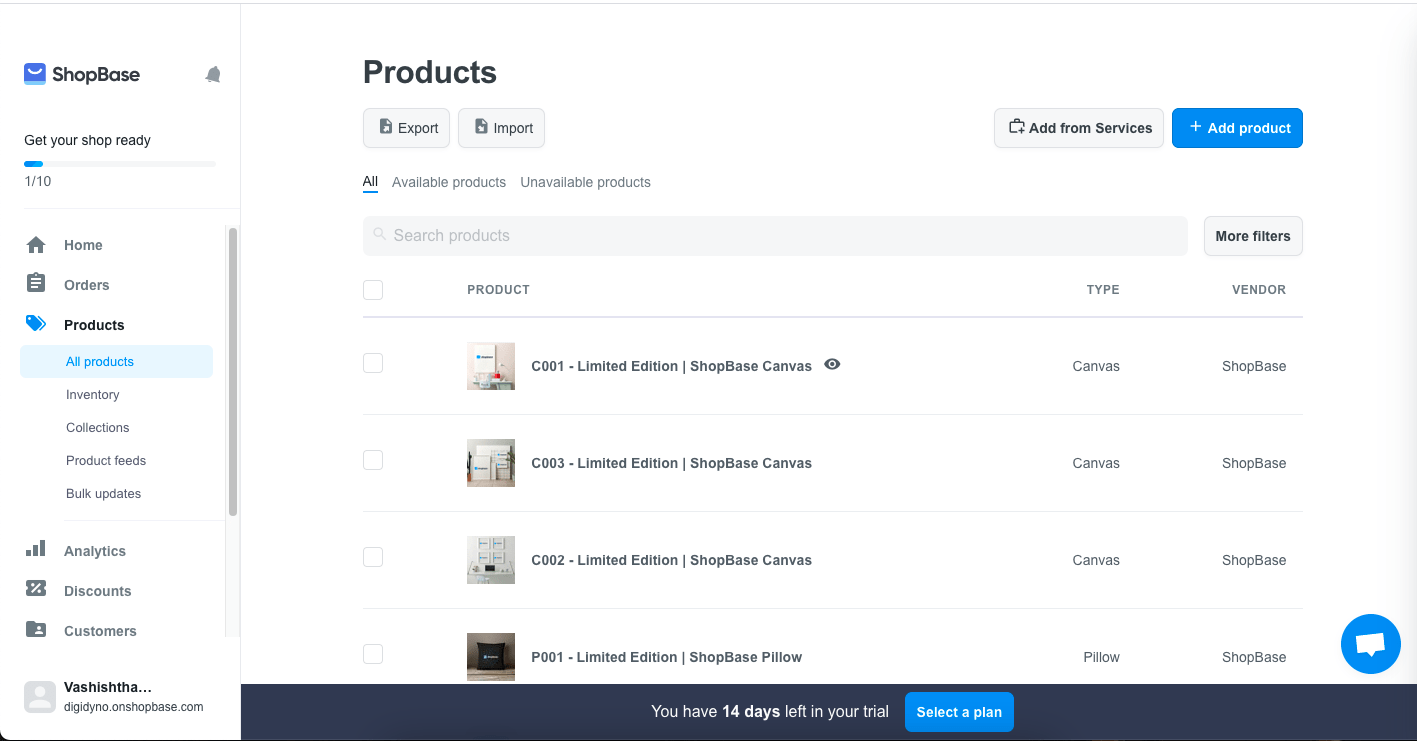The height and width of the screenshot is (741, 1417).
Task: Click the shop setup progress bar
Action: tap(120, 163)
